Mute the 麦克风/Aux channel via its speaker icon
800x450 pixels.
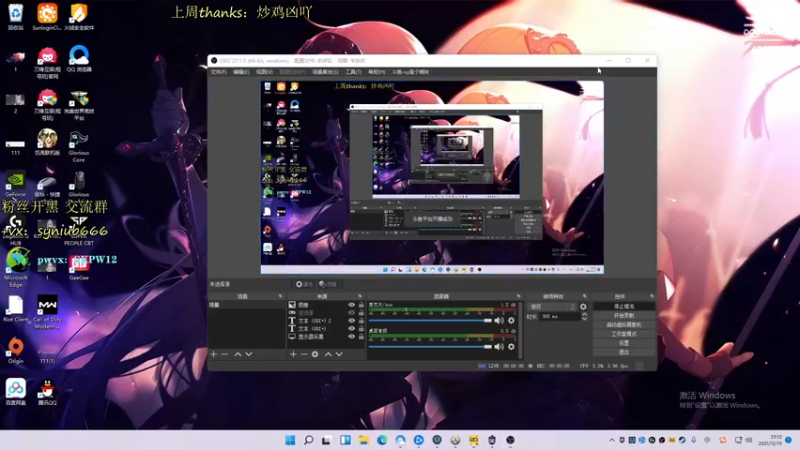pos(499,320)
